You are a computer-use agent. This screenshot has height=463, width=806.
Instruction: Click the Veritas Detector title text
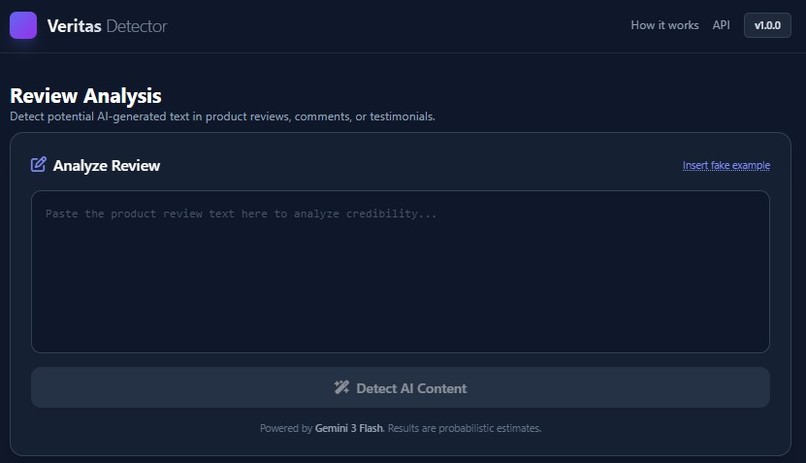pos(107,26)
